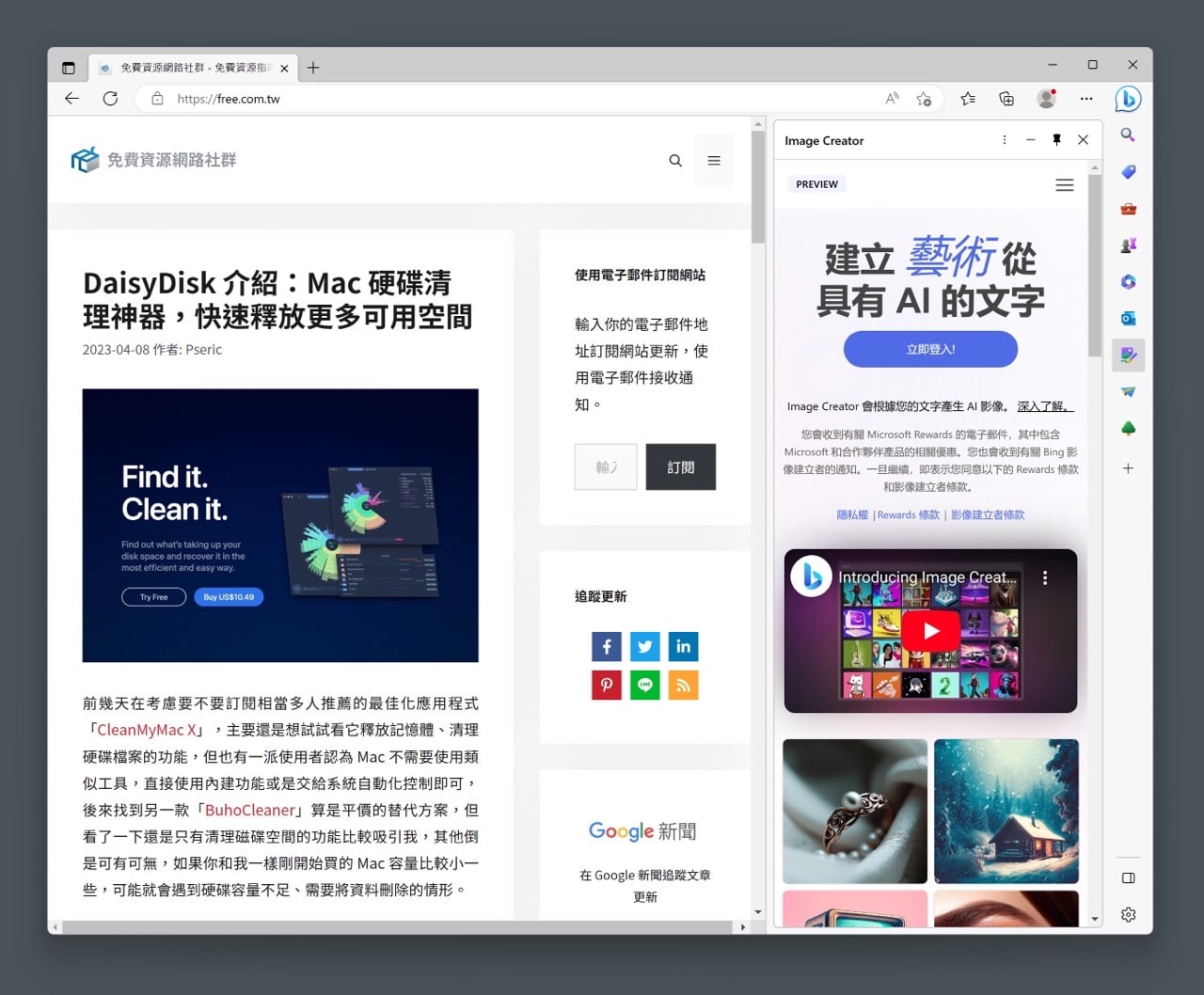Open the tab actions menu icon
Image resolution: width=1204 pixels, height=995 pixels.
[x=68, y=68]
